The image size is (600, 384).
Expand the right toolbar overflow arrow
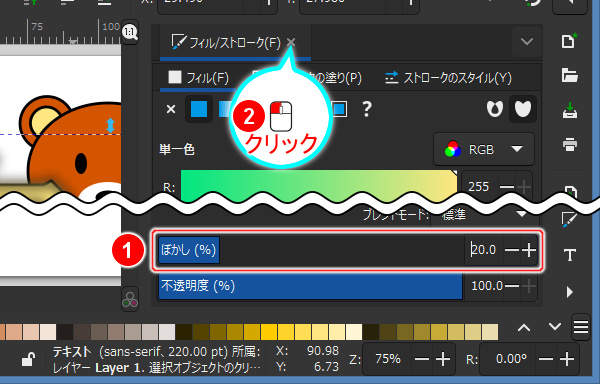point(570,292)
